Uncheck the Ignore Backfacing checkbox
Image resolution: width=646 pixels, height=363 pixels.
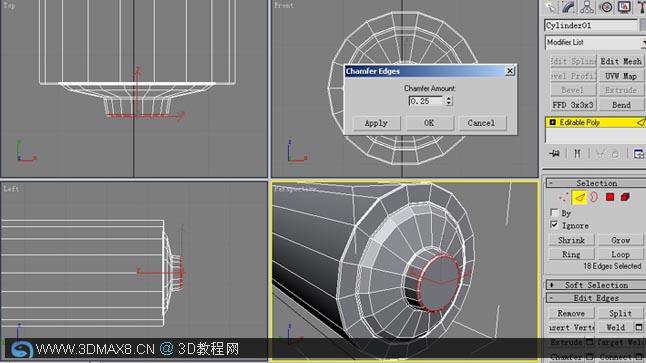pyautogui.click(x=554, y=225)
